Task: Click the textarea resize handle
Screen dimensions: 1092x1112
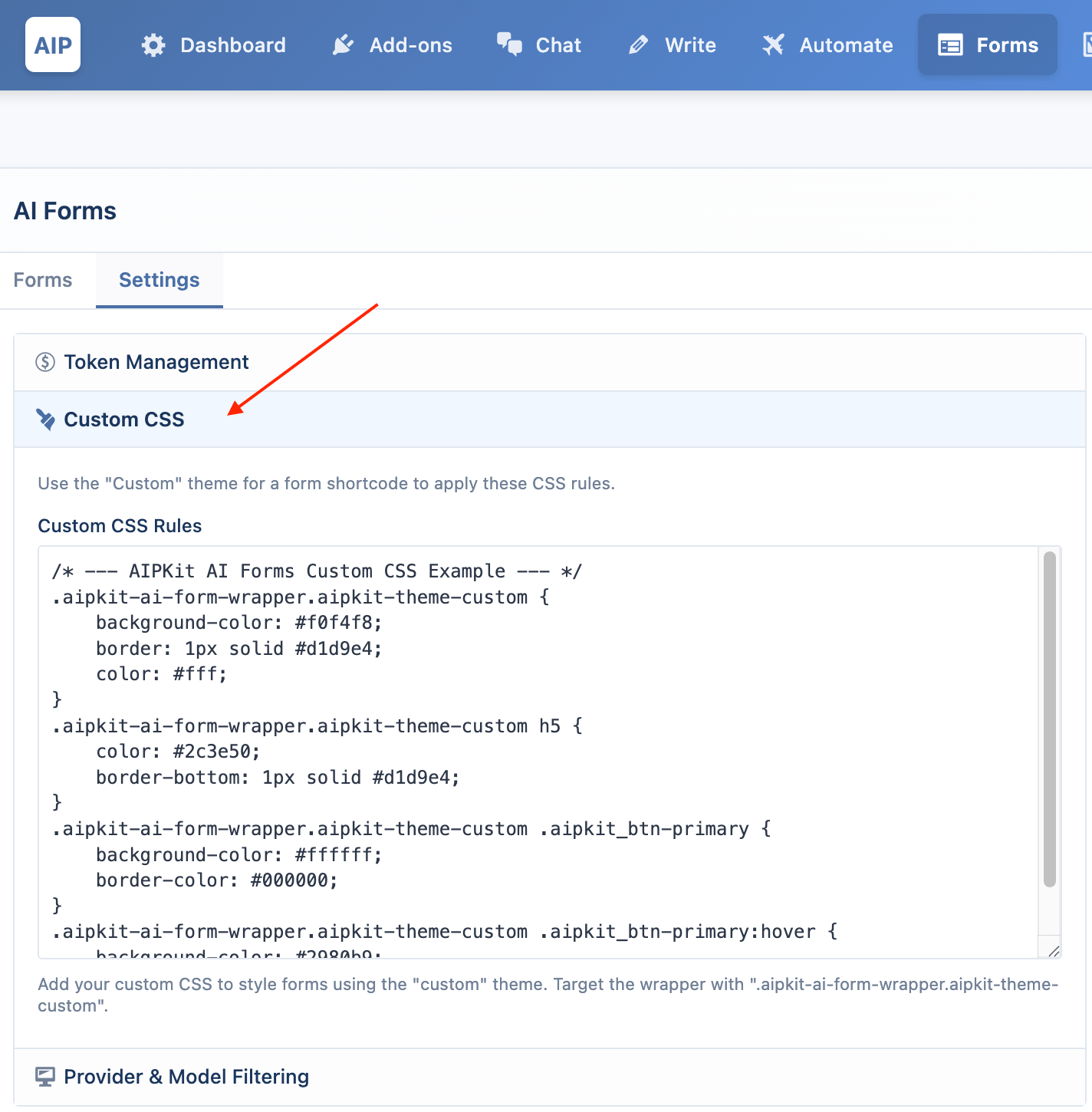Action: pyautogui.click(x=1054, y=951)
